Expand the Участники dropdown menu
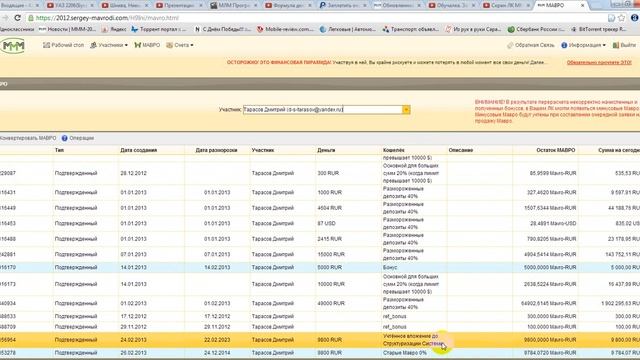640x360 pixels. pos(109,45)
